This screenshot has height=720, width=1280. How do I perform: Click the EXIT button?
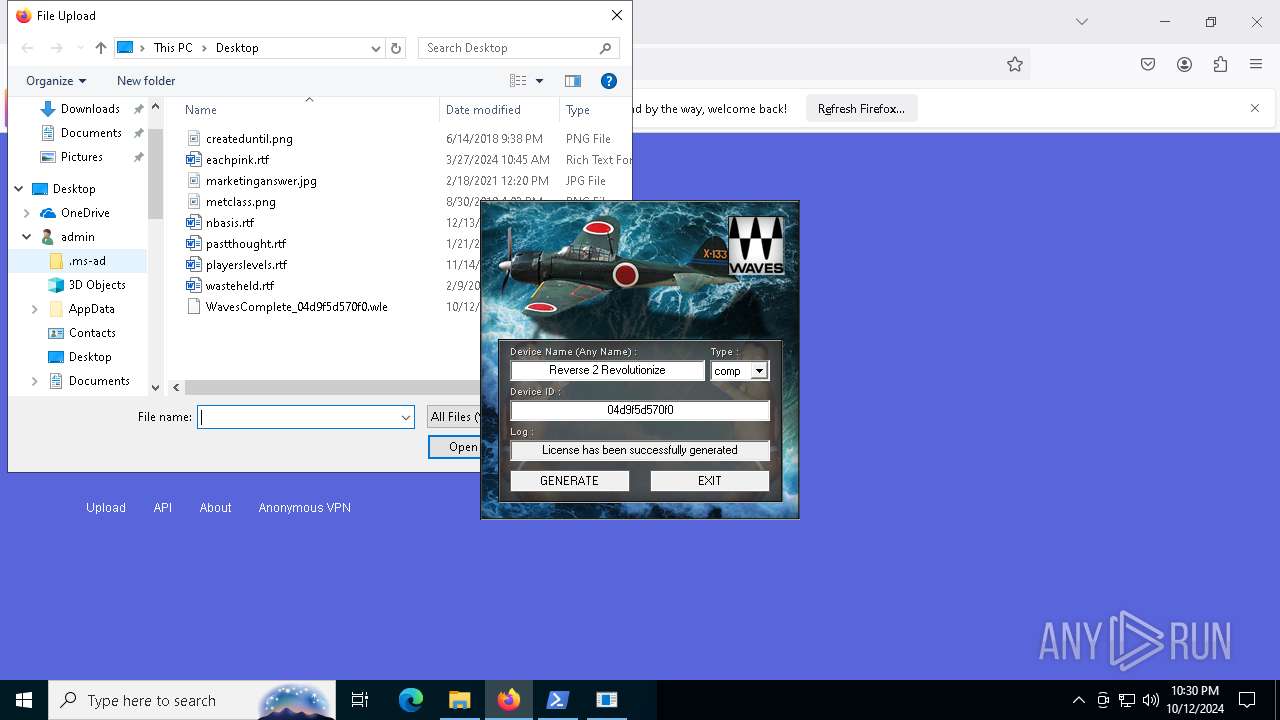710,481
